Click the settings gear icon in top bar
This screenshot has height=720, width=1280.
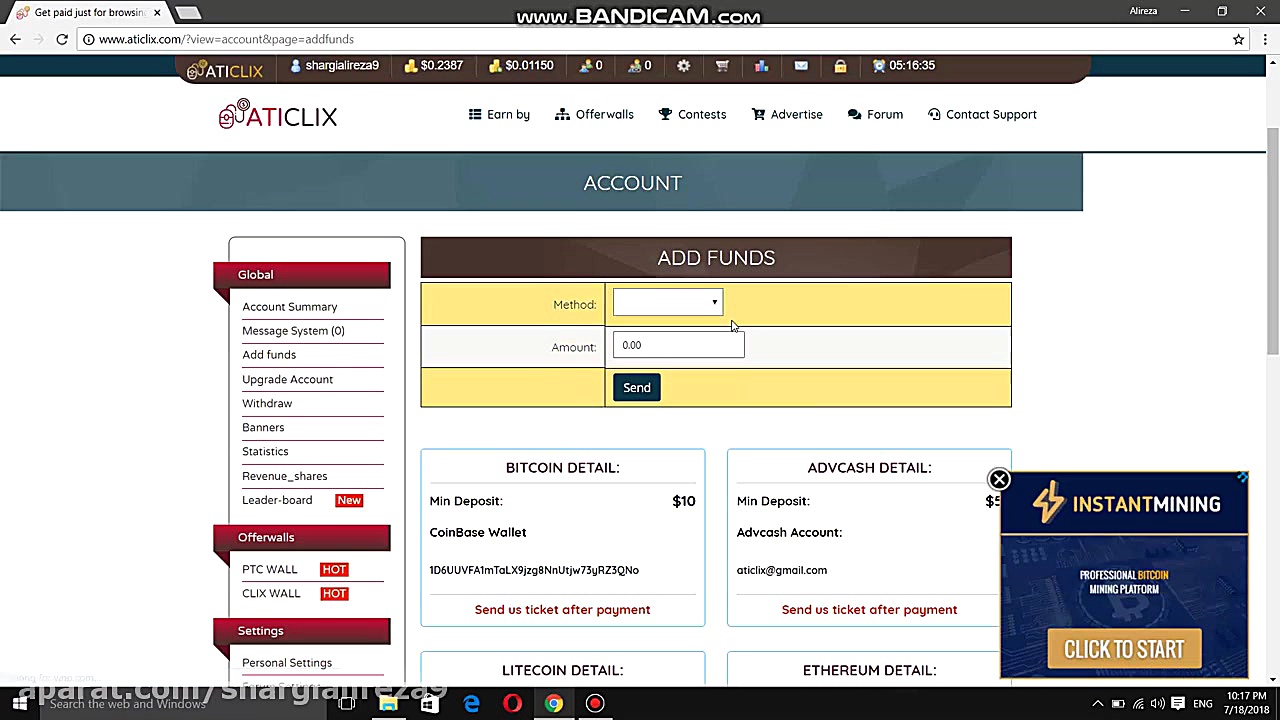(x=684, y=66)
